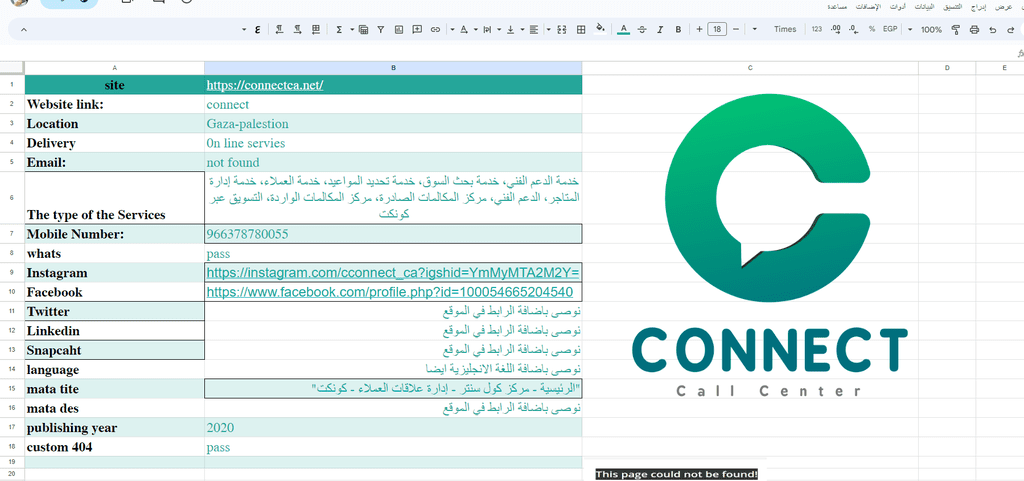Click the Merge cells icon
1024x481 pixels.
pos(562,29)
